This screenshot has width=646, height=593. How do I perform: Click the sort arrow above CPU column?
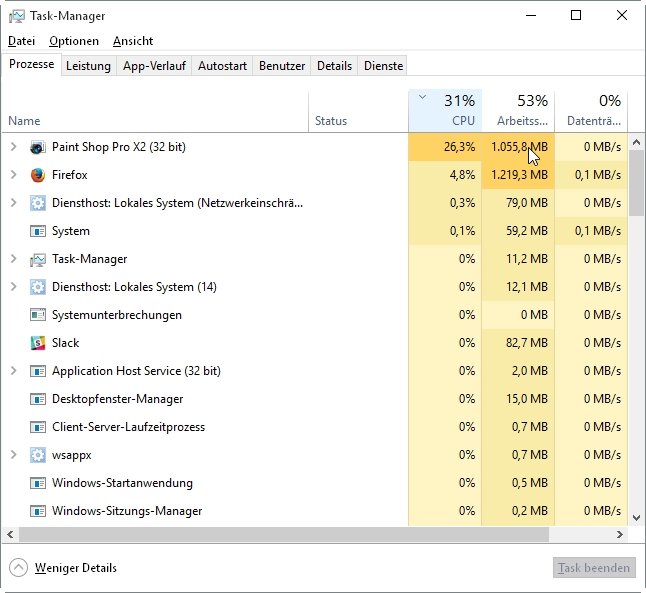coord(422,97)
